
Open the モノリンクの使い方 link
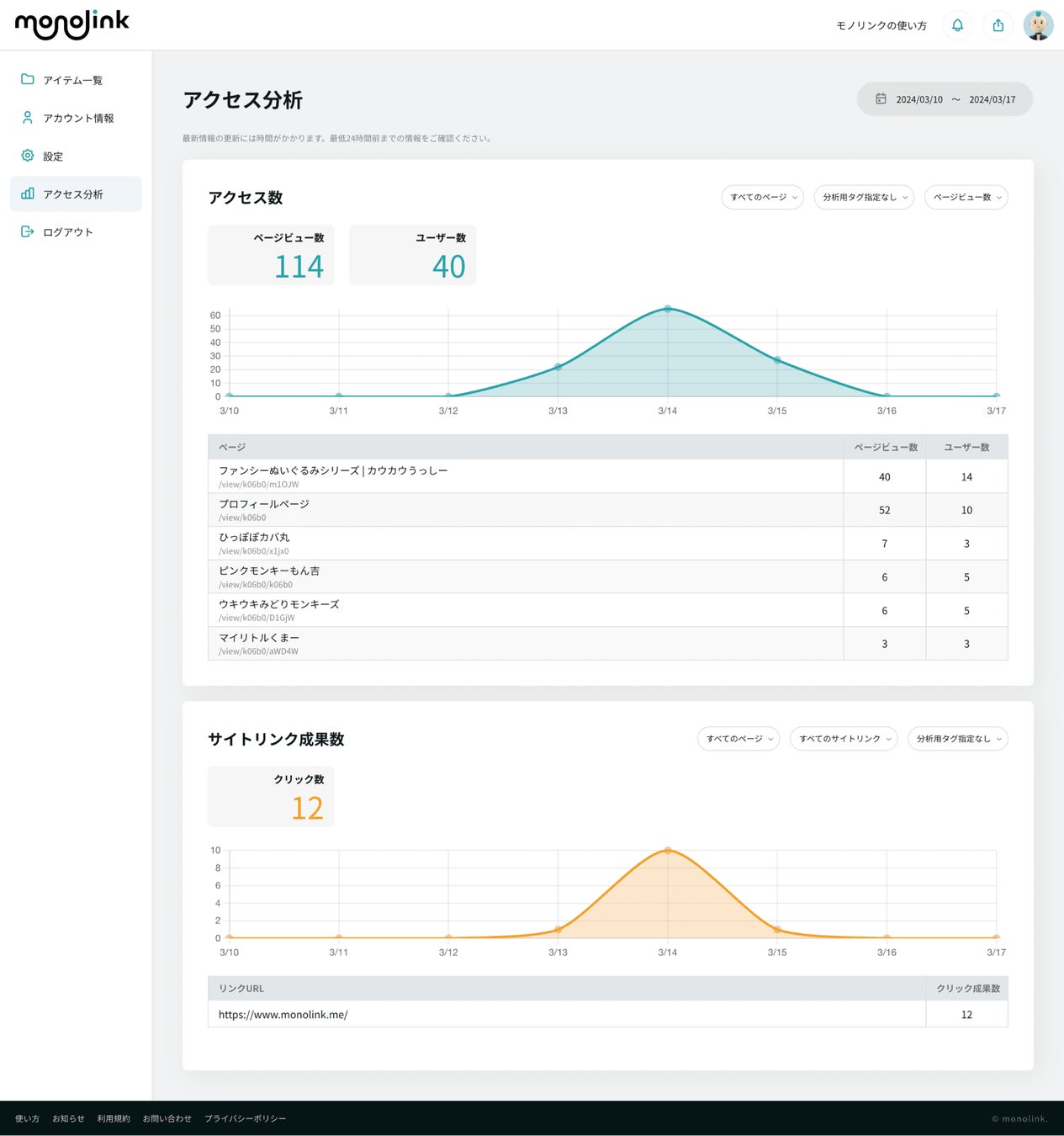881,26
